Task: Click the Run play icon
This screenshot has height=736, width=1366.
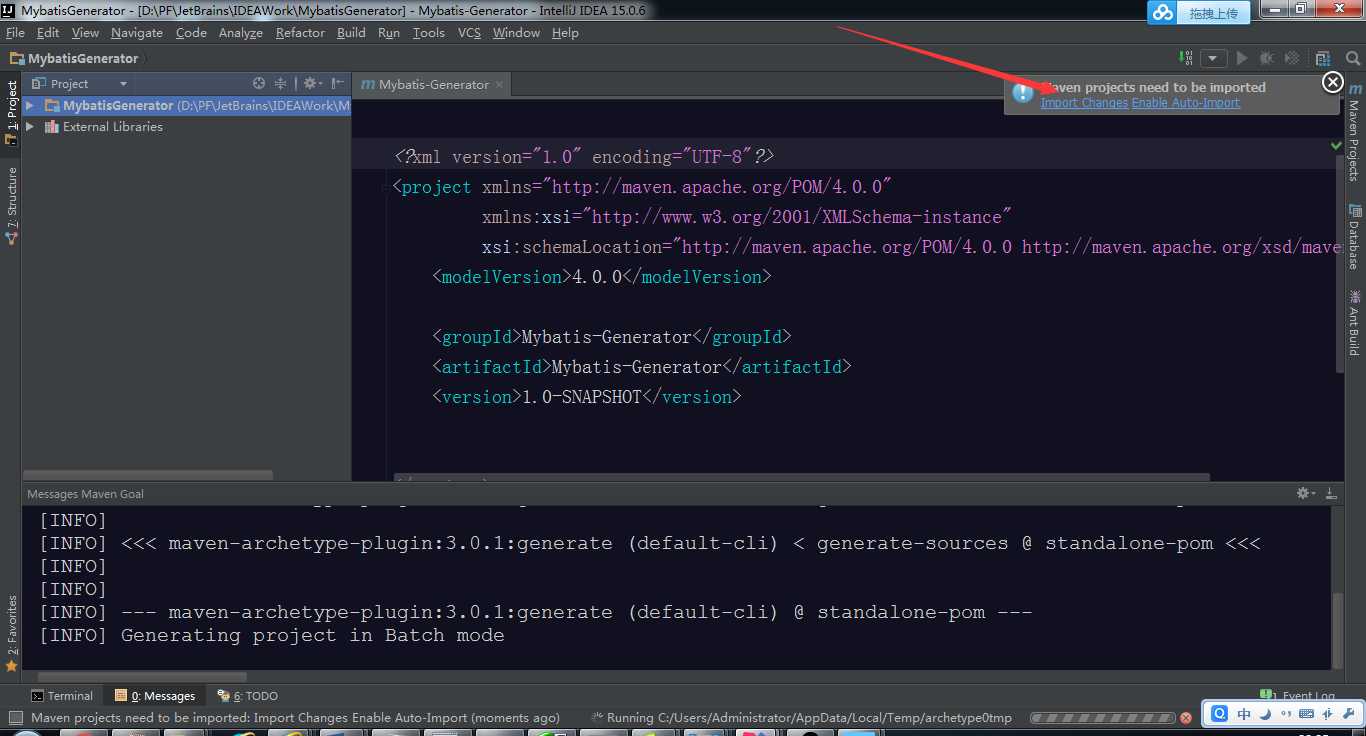Action: pyautogui.click(x=1242, y=59)
